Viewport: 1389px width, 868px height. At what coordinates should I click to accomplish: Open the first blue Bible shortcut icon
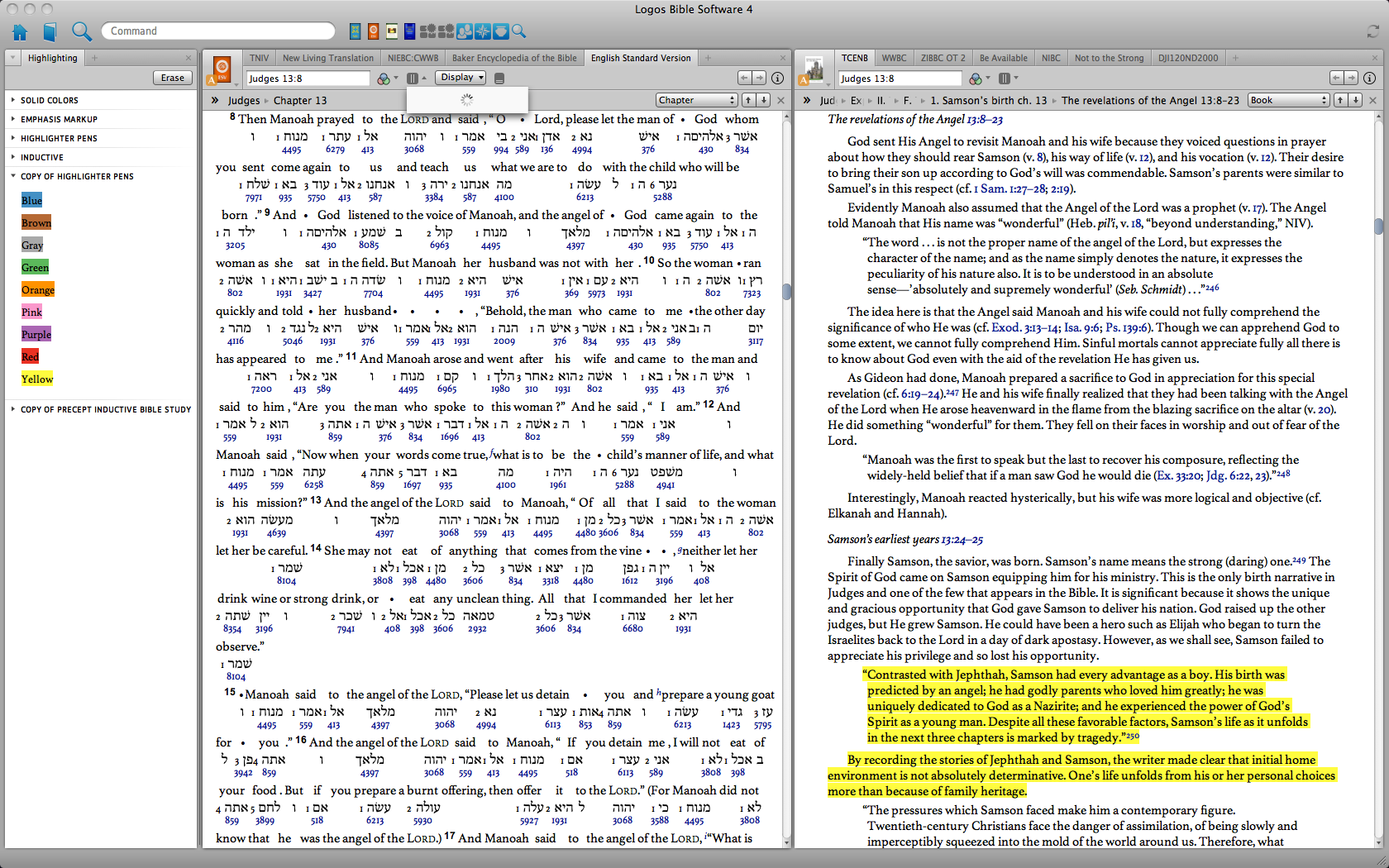(356, 31)
